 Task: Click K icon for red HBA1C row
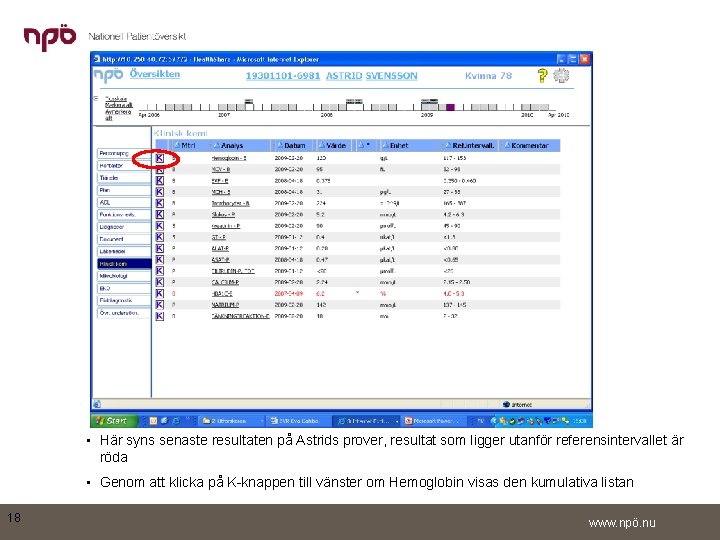click(x=159, y=293)
